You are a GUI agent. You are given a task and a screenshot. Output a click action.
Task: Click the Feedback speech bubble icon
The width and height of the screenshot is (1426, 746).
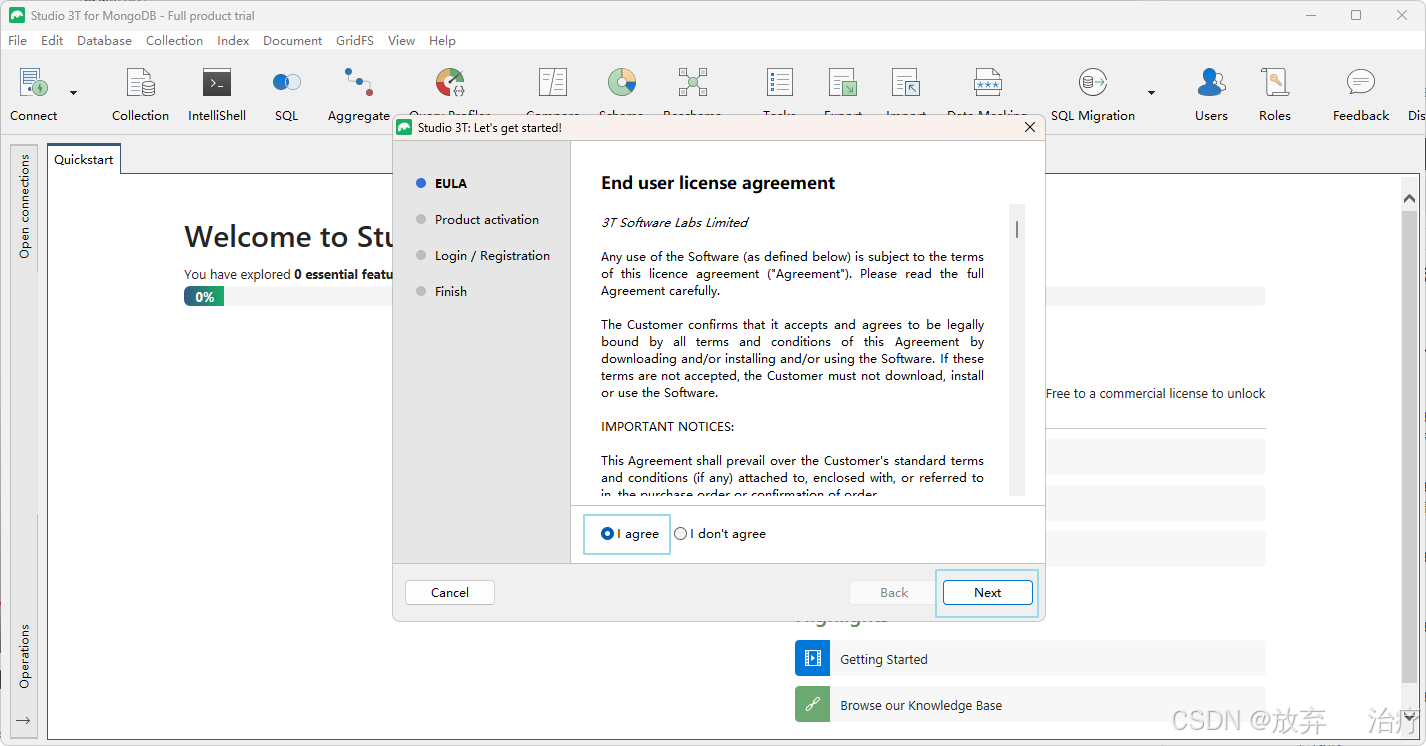click(1361, 83)
